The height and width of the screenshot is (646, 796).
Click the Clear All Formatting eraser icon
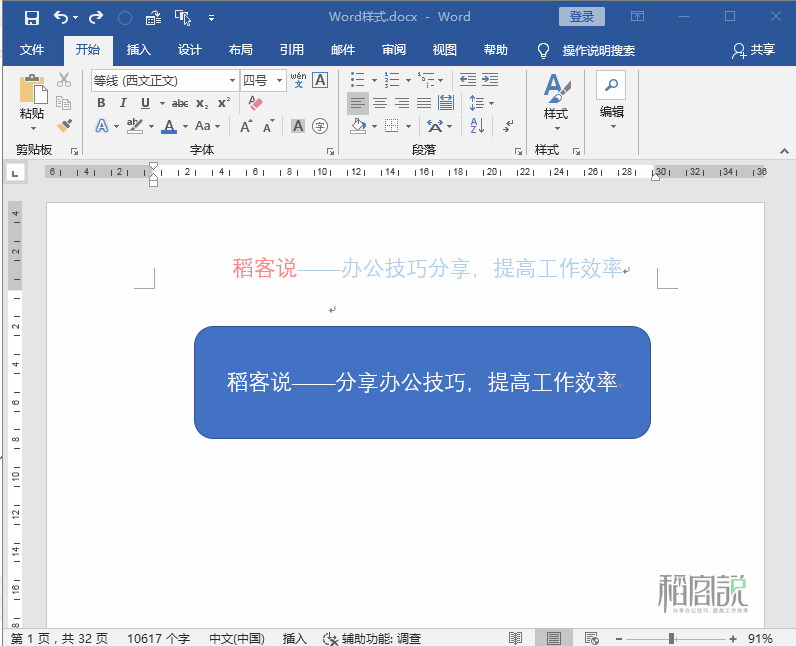255,103
